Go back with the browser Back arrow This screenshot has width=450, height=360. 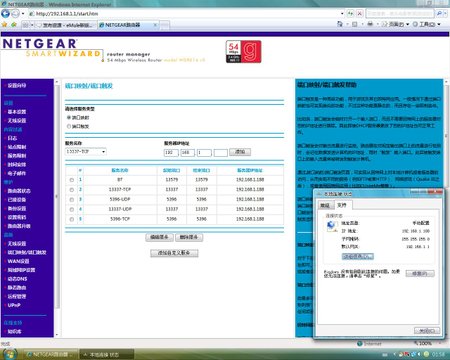tap(5, 14)
